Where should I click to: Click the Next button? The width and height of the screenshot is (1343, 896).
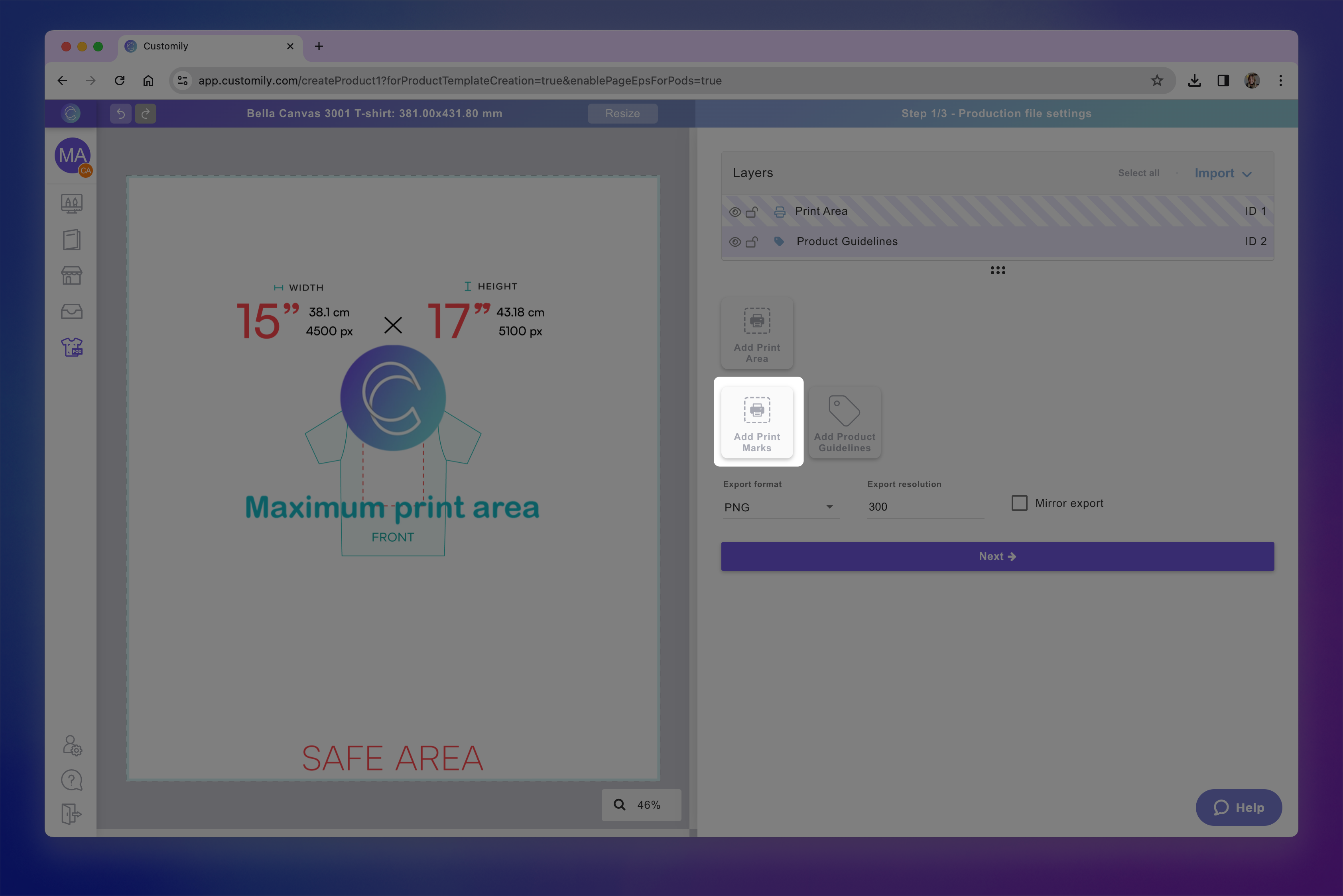[x=997, y=556]
